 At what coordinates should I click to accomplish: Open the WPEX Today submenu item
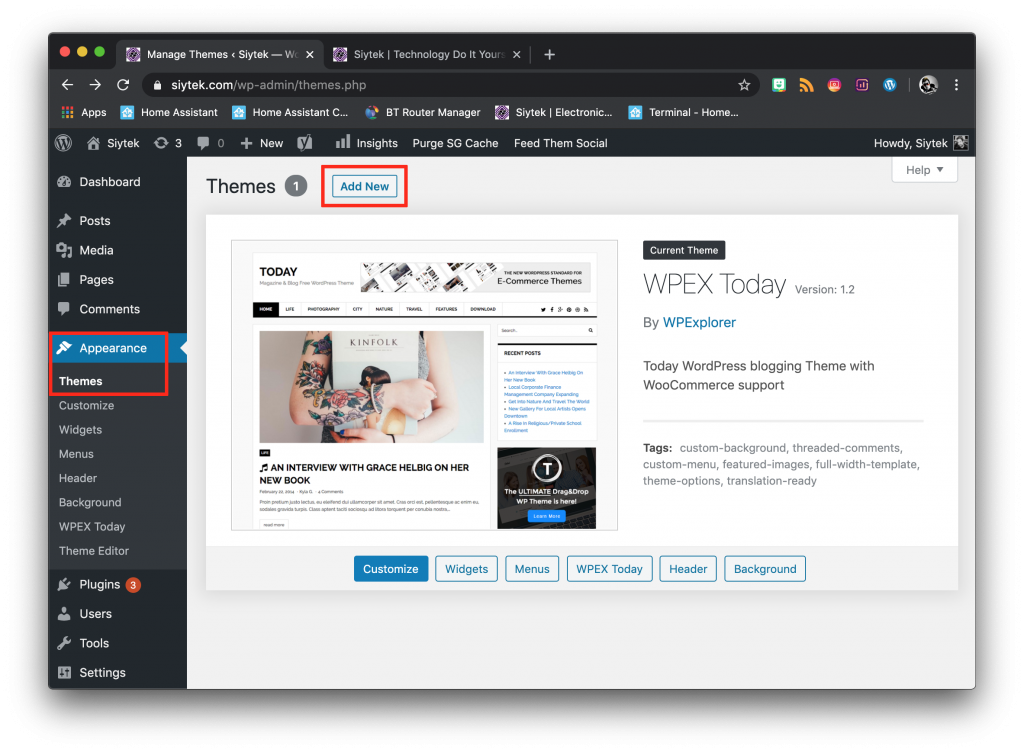click(92, 526)
